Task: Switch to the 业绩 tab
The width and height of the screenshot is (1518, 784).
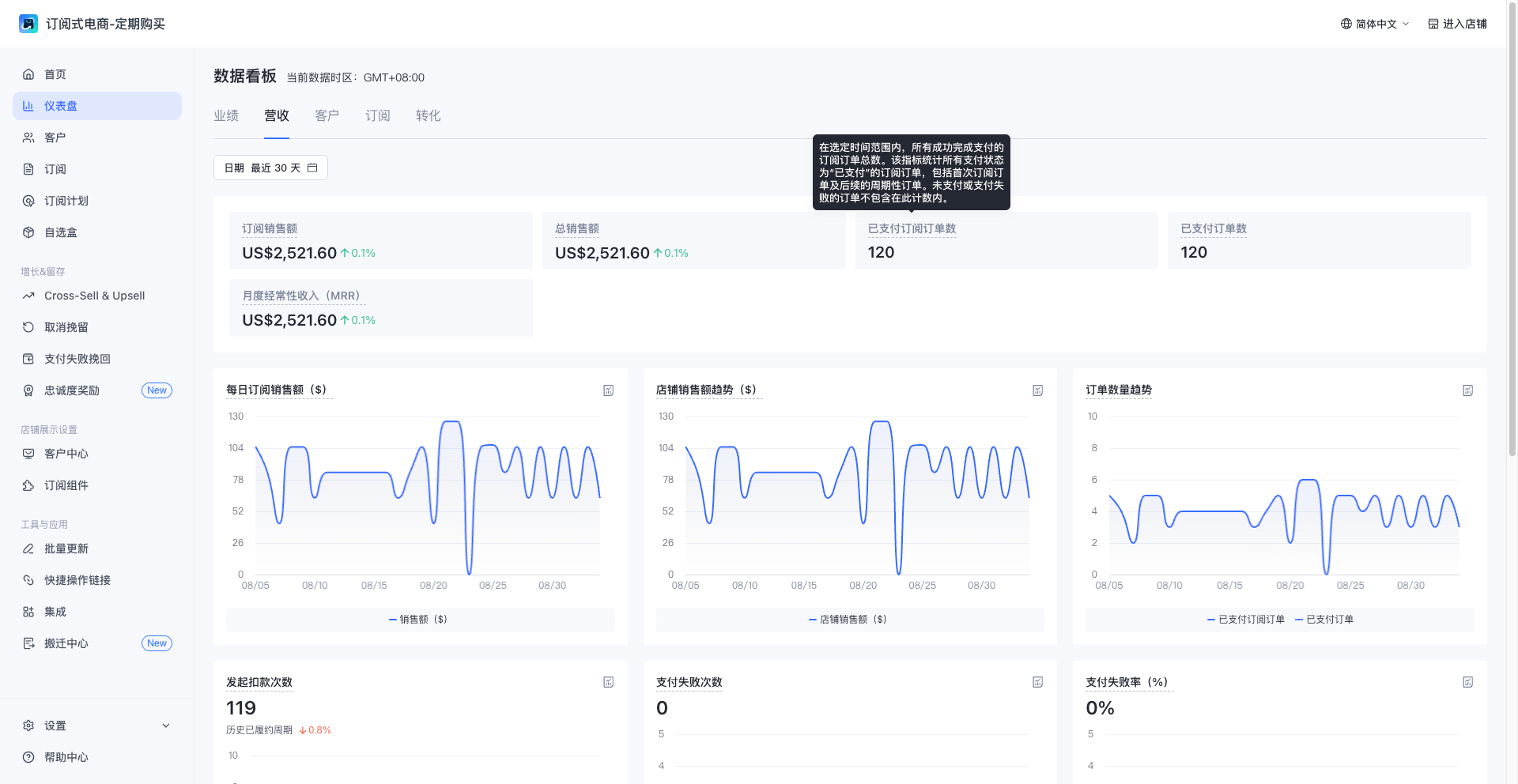Action: (226, 115)
